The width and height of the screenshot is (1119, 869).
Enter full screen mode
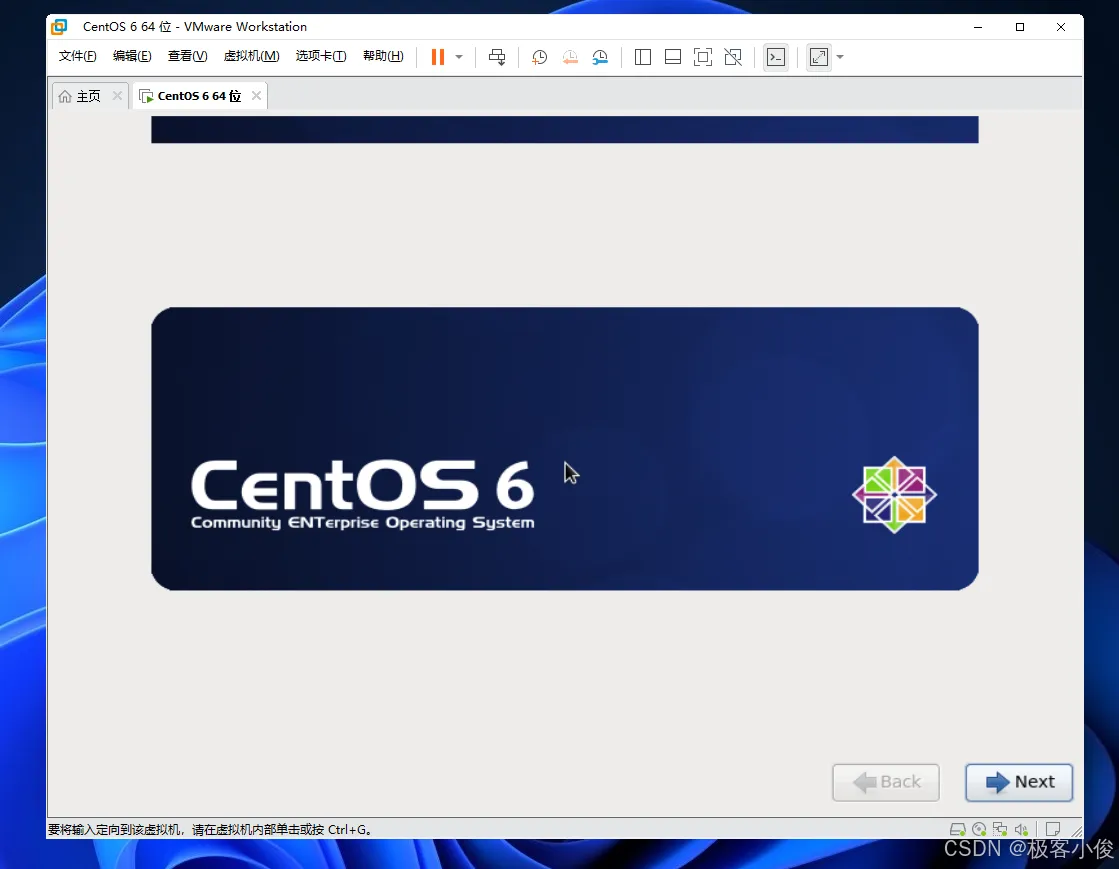point(702,57)
